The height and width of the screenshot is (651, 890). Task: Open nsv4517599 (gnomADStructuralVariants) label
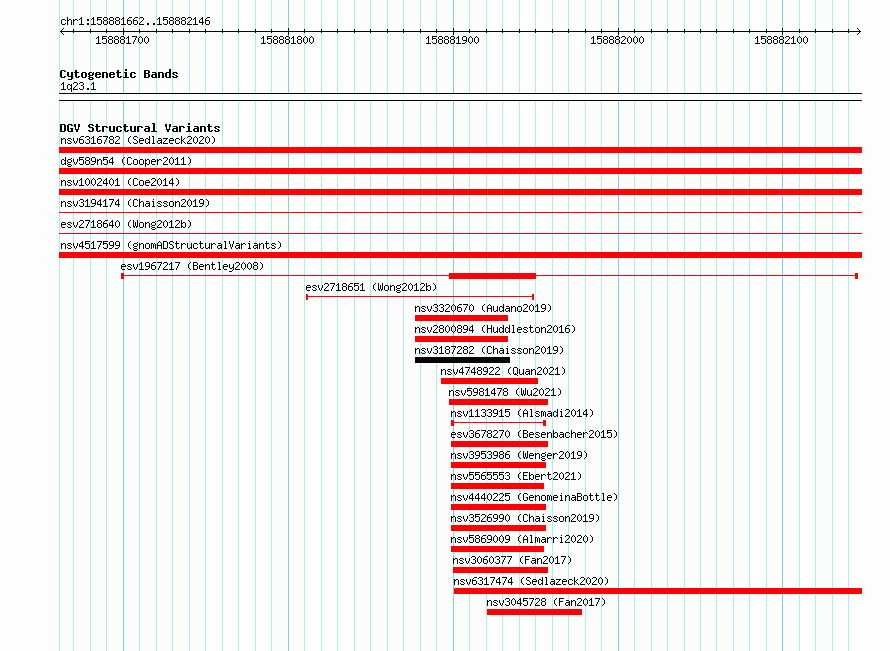coord(171,245)
